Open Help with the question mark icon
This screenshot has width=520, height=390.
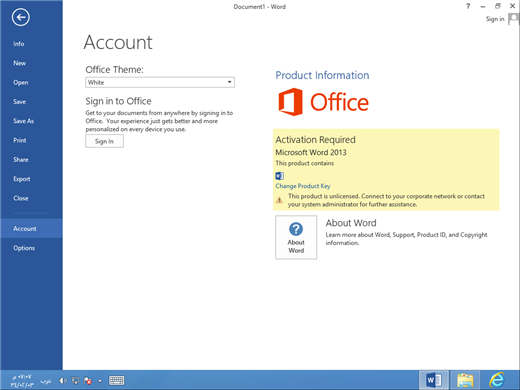(x=468, y=6)
